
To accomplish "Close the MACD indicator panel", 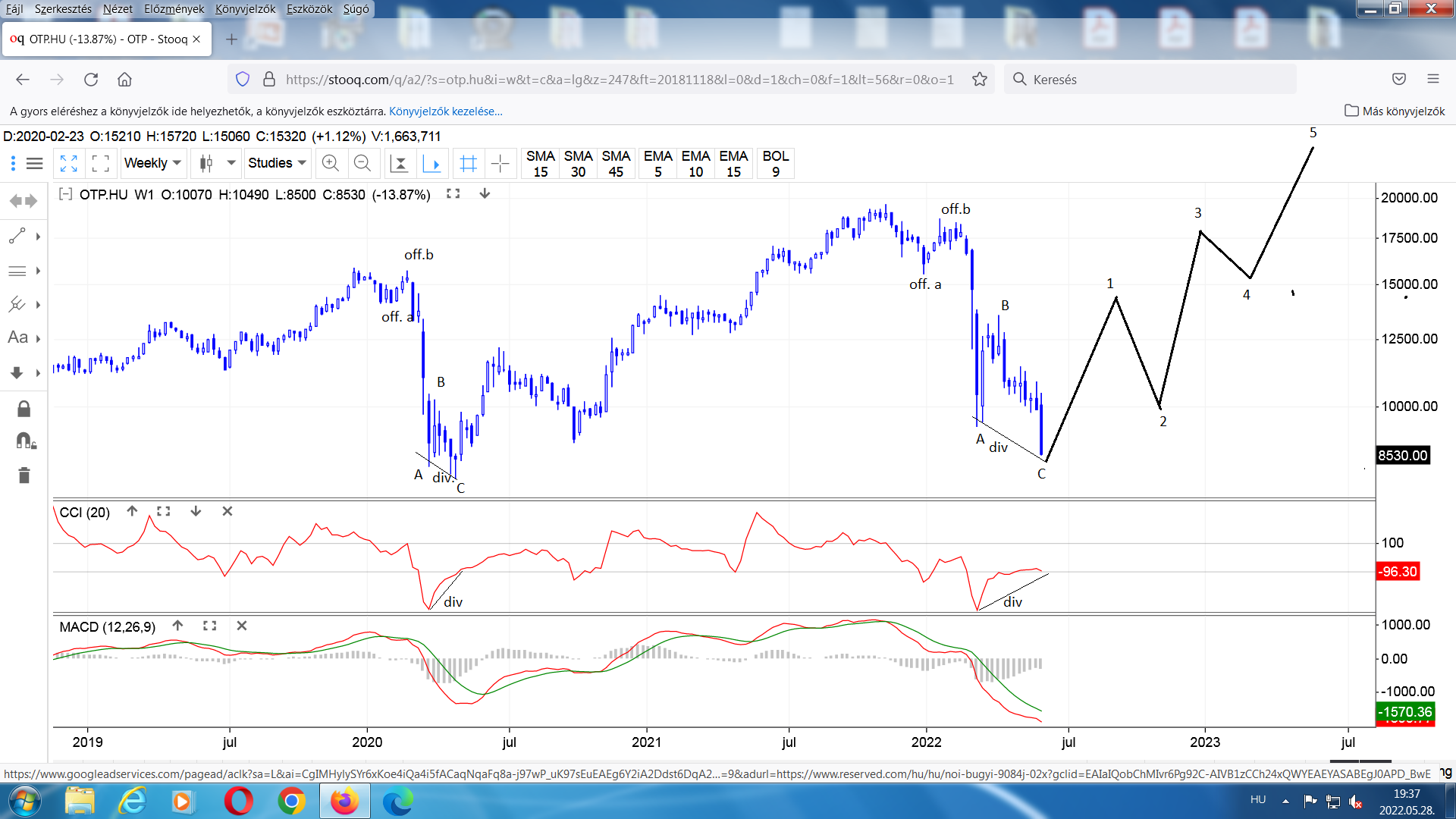I will [x=242, y=626].
